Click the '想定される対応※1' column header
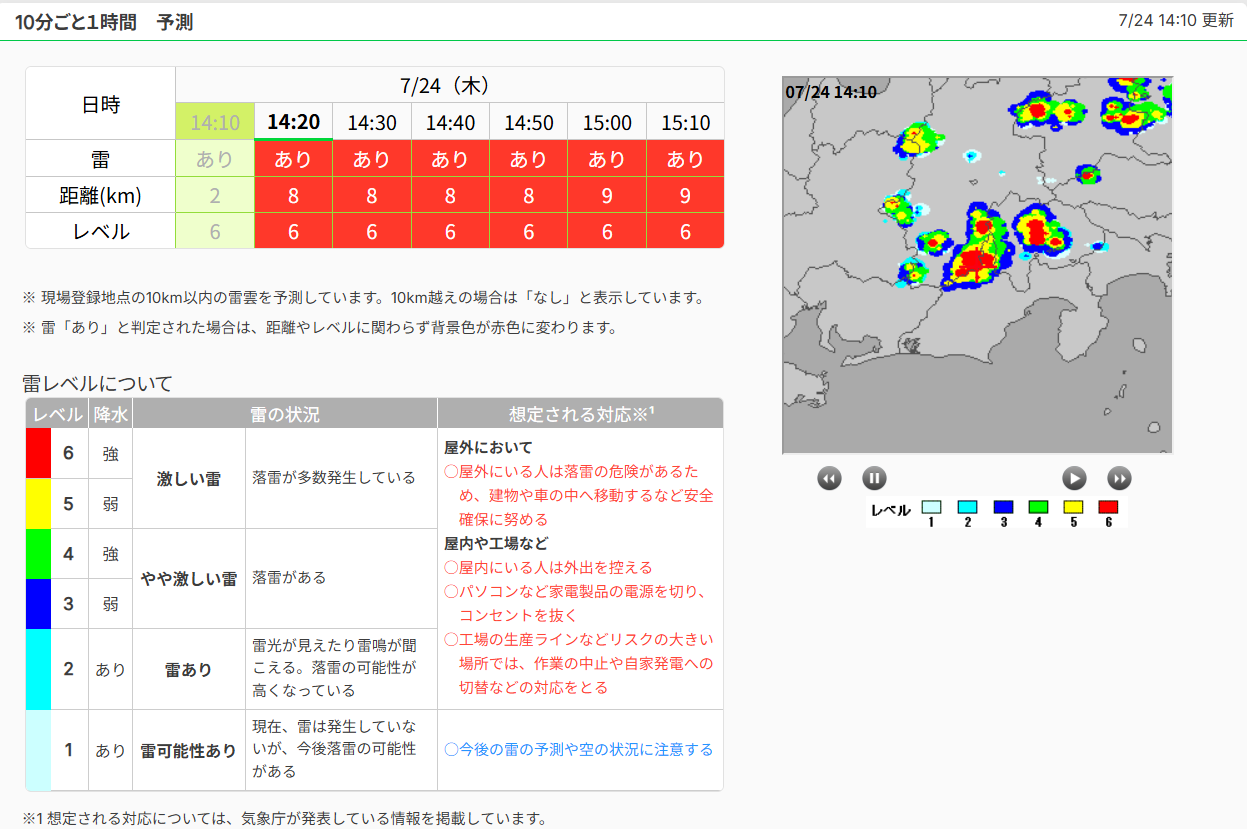Screen dimensions: 1247x829 click(x=580, y=414)
